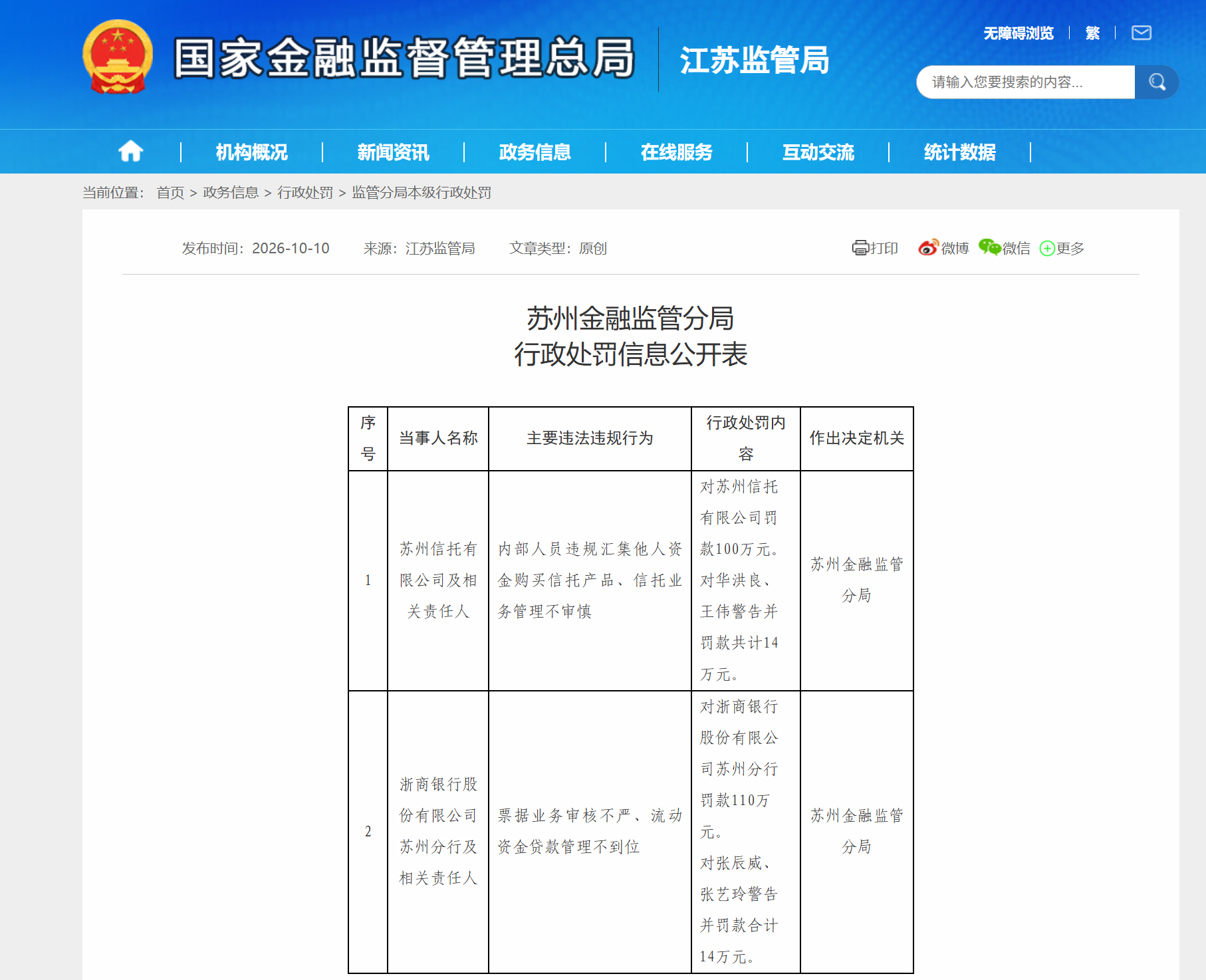Click the penalty cell with 罚款110万元
The width and height of the screenshot is (1206, 980).
tap(746, 832)
